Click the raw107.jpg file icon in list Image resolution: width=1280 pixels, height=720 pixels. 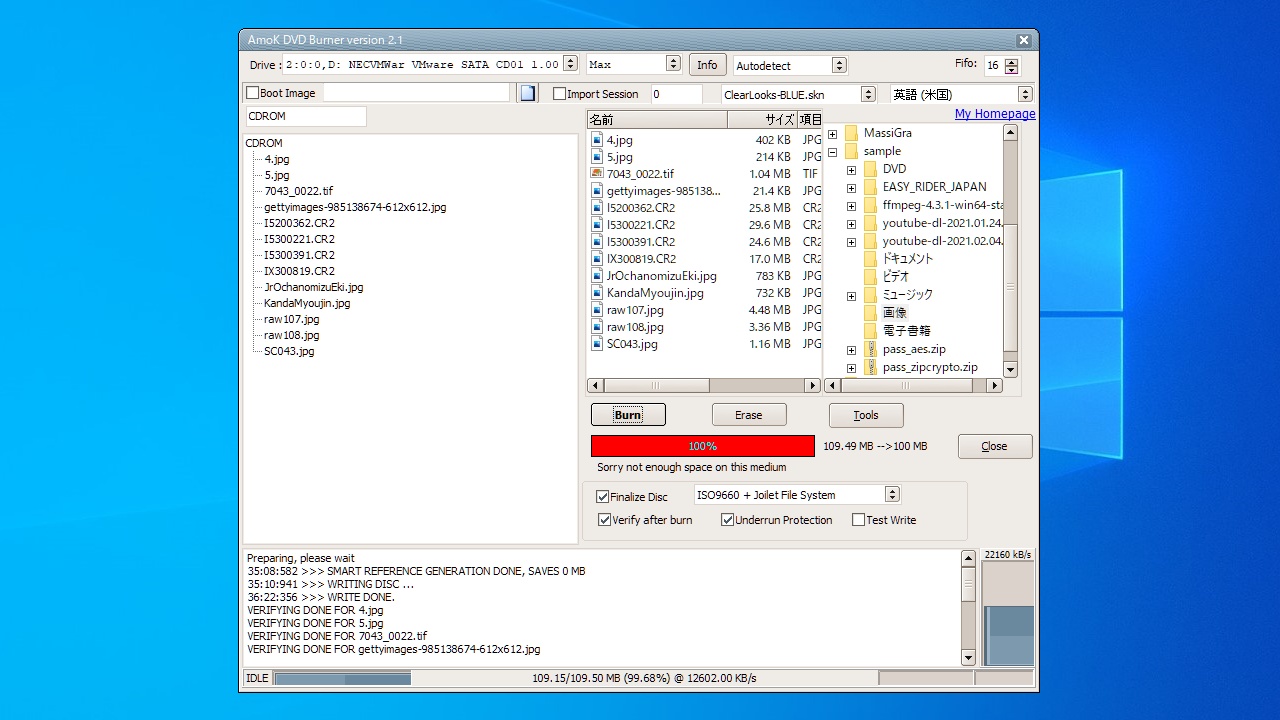click(597, 310)
